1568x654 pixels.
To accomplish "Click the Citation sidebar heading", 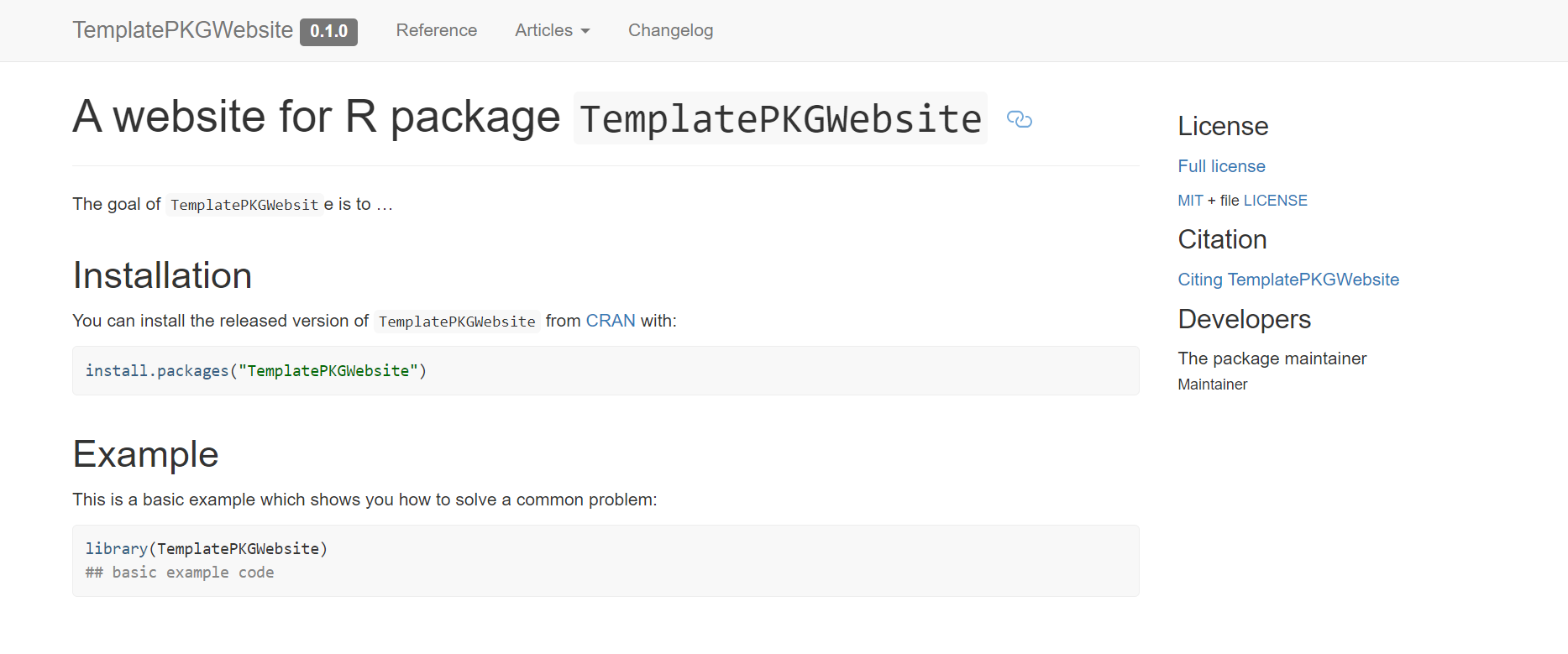I will pyautogui.click(x=1222, y=239).
